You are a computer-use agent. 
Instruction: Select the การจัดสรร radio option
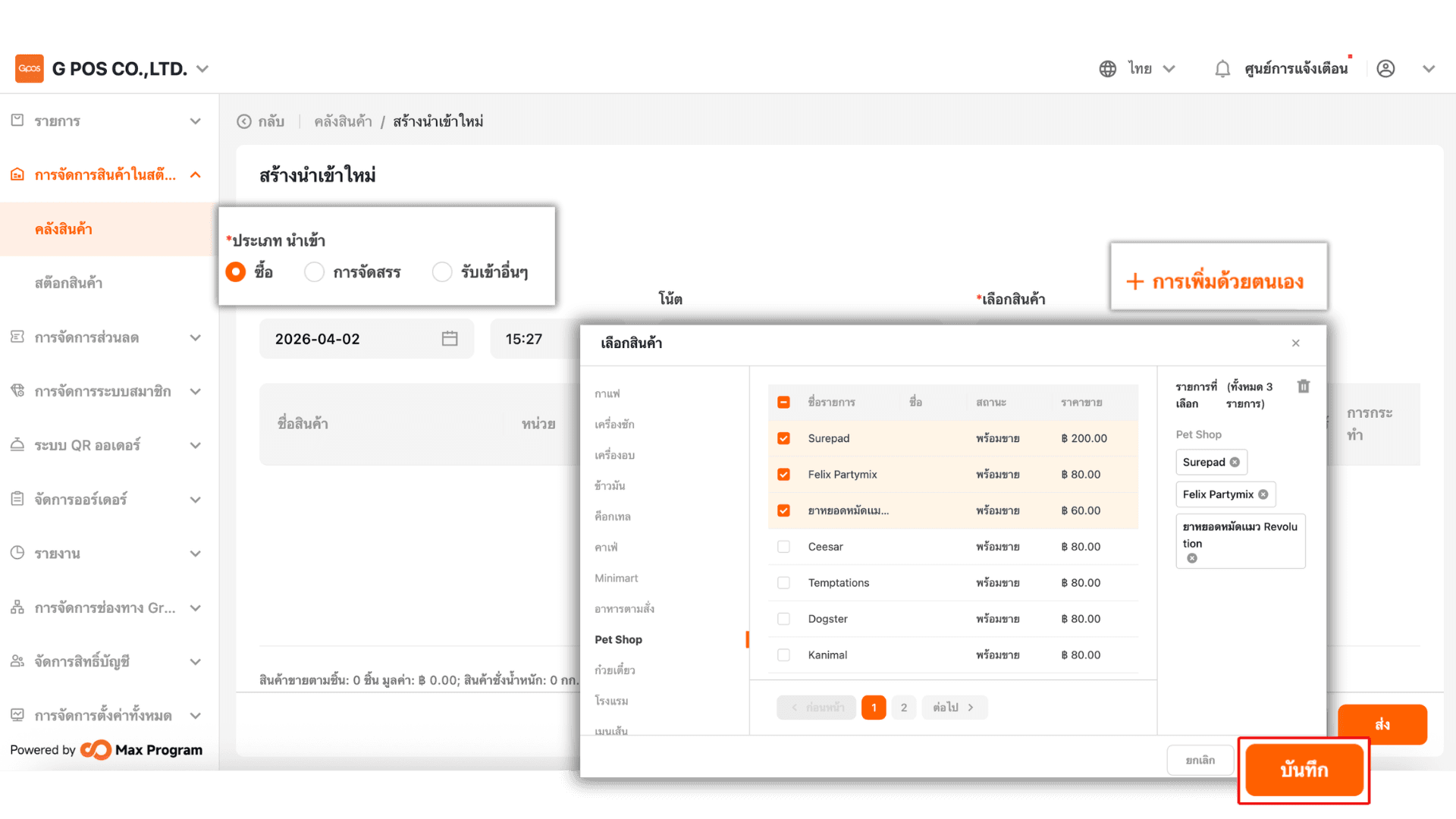point(314,272)
